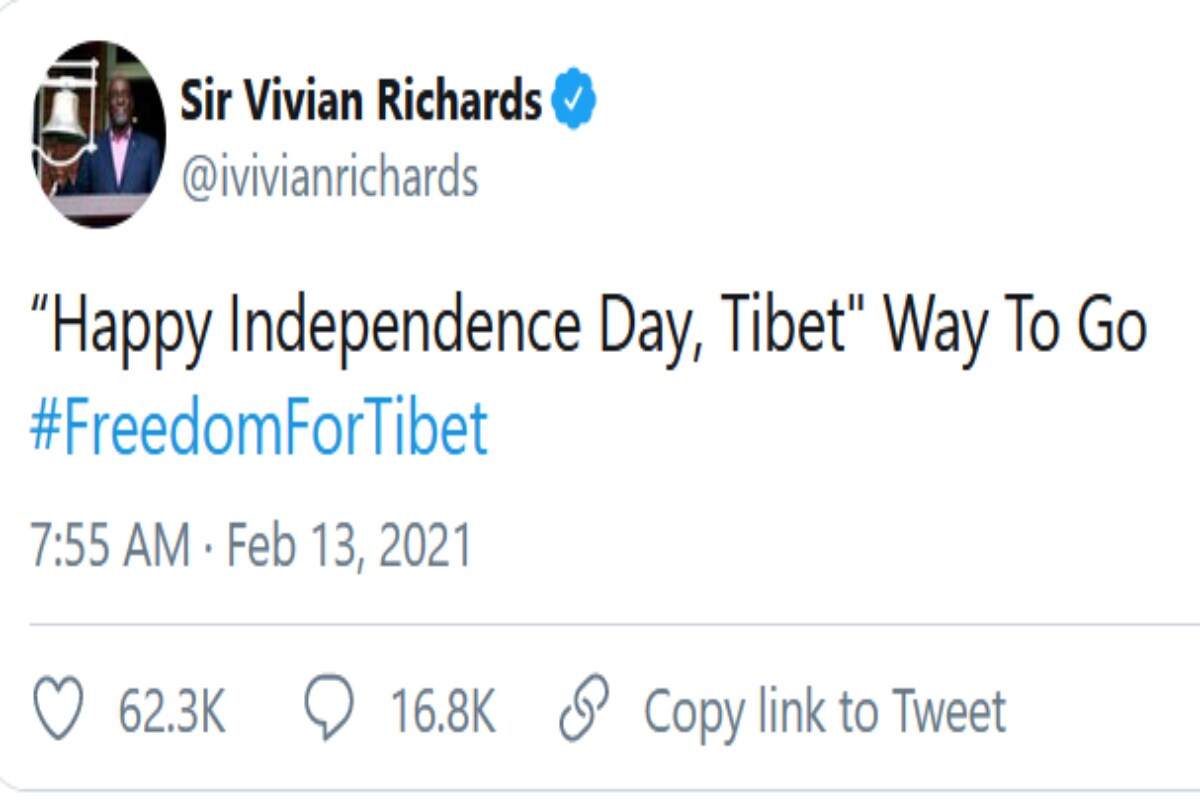The image size is (1200, 800).
Task: Open the Sir Vivian Richards display name
Action: tap(361, 101)
